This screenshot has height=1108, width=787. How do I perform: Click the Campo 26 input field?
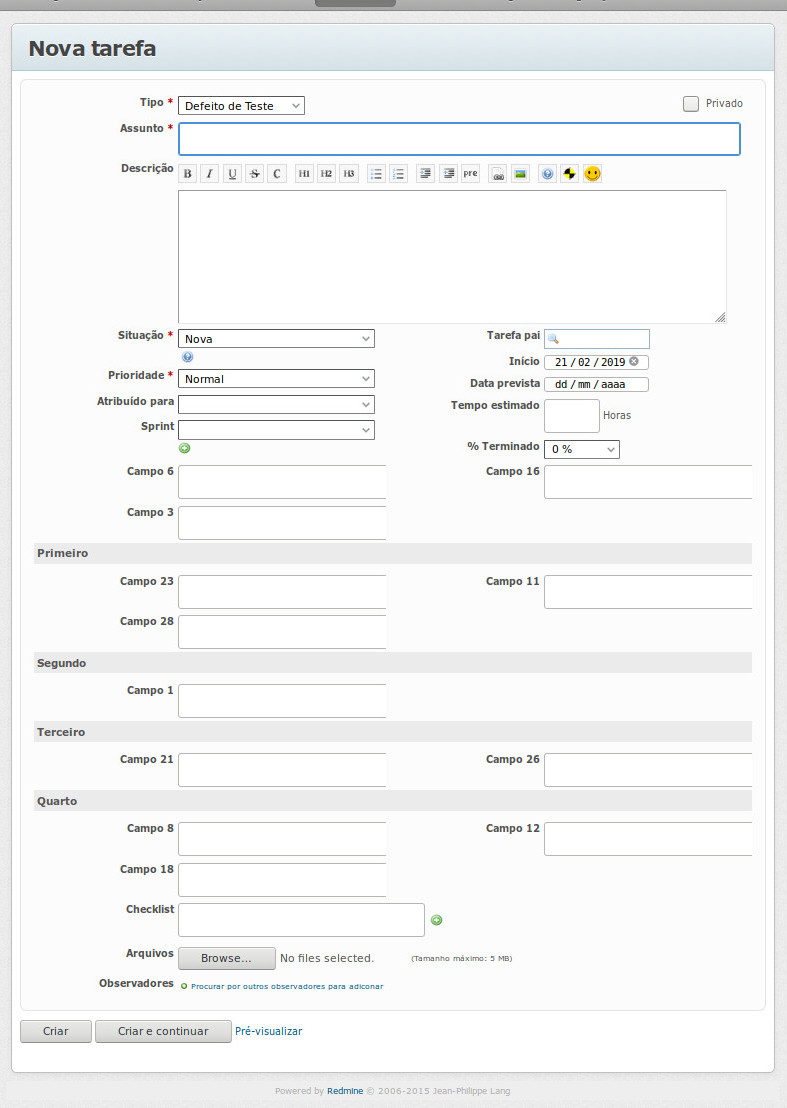coord(648,770)
